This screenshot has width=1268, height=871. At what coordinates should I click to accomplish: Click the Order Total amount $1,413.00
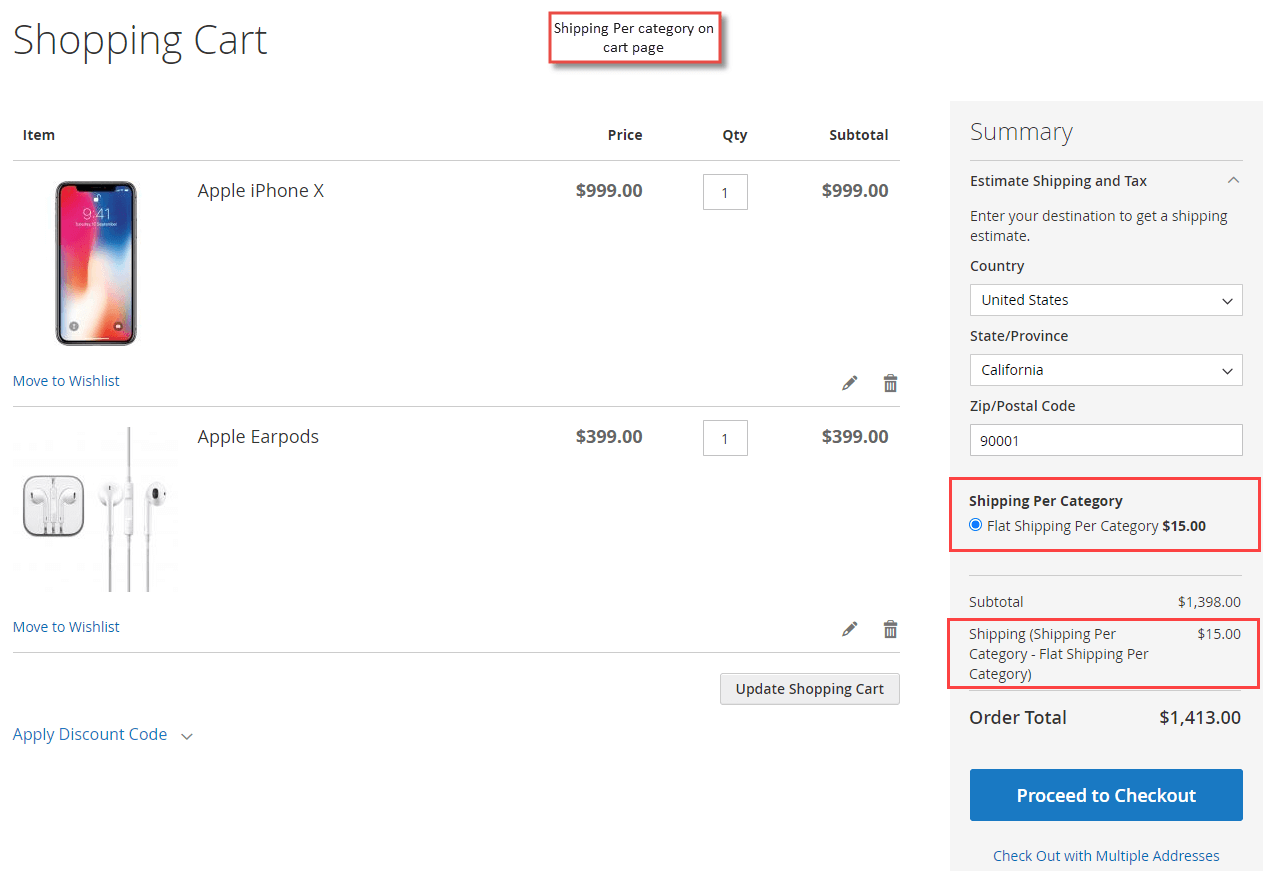pos(1200,718)
